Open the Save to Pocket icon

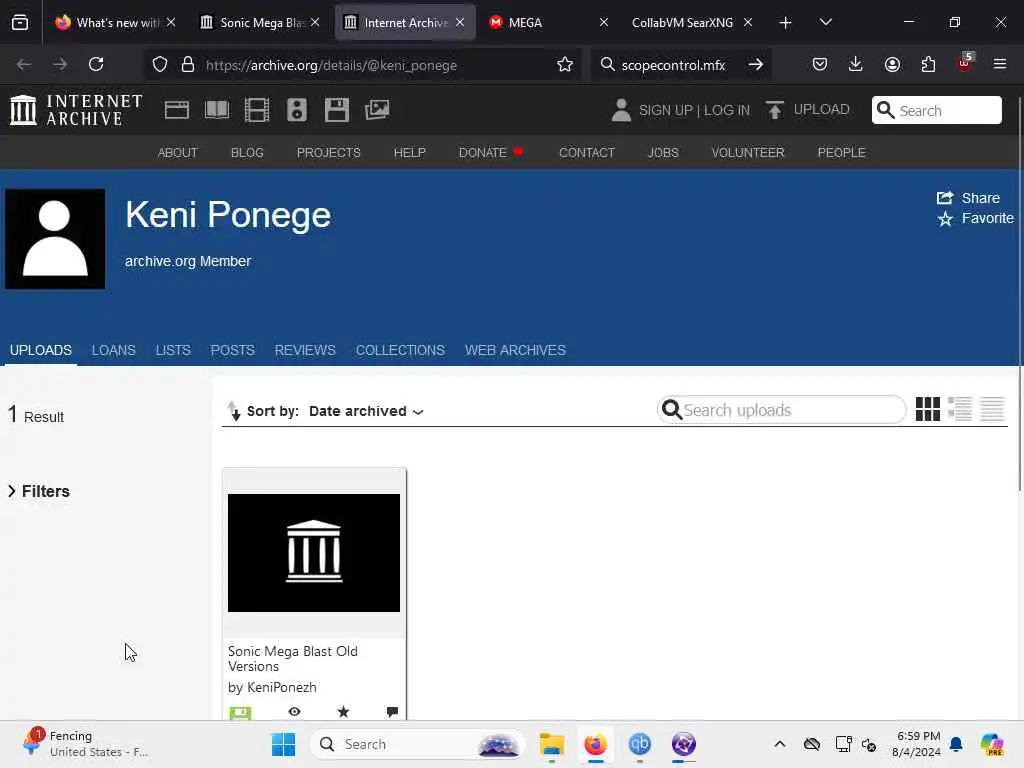[x=820, y=64]
